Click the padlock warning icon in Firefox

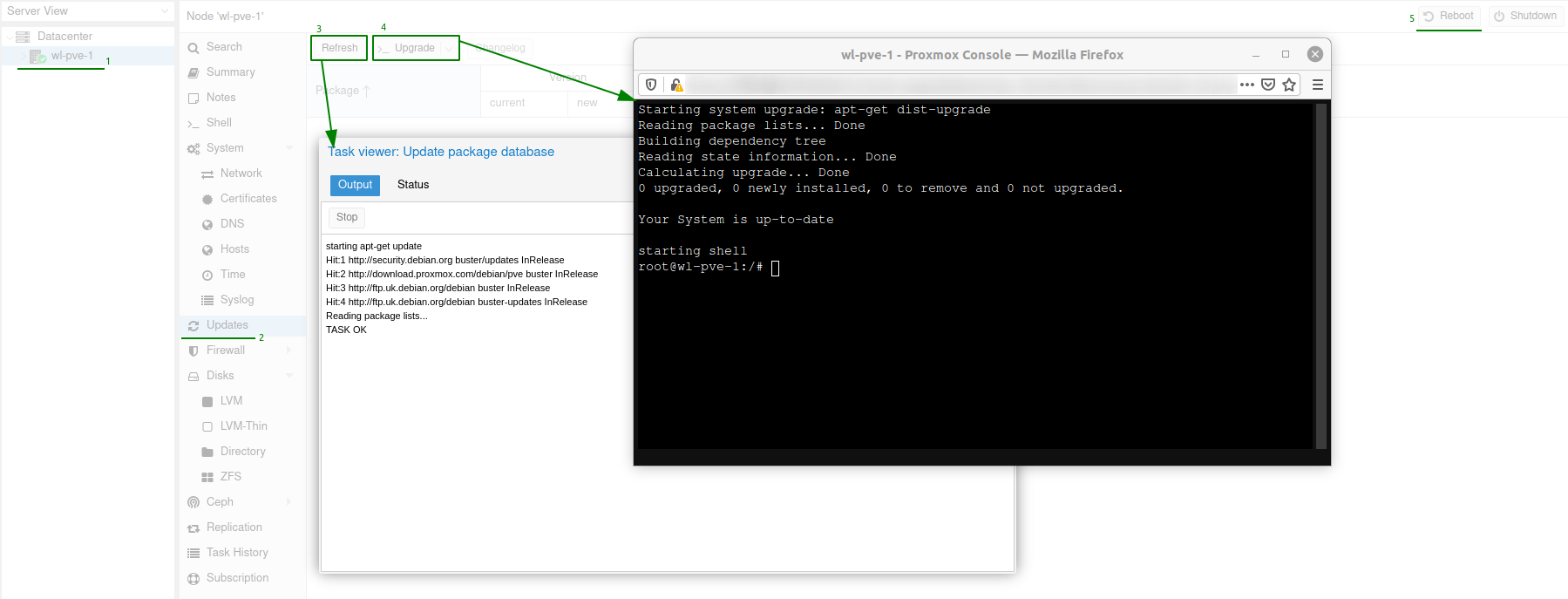675,85
